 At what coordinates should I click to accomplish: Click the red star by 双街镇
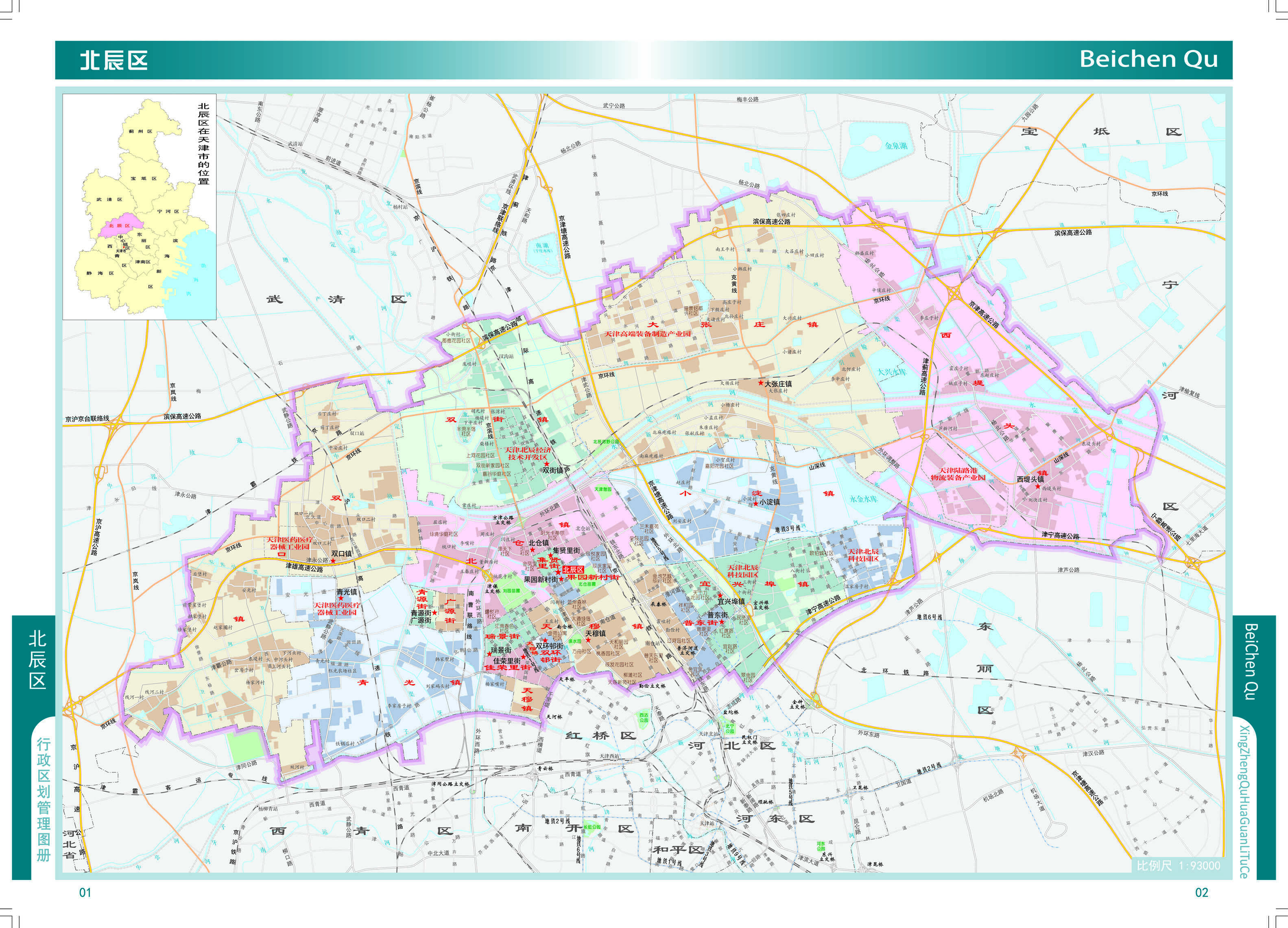click(547, 464)
